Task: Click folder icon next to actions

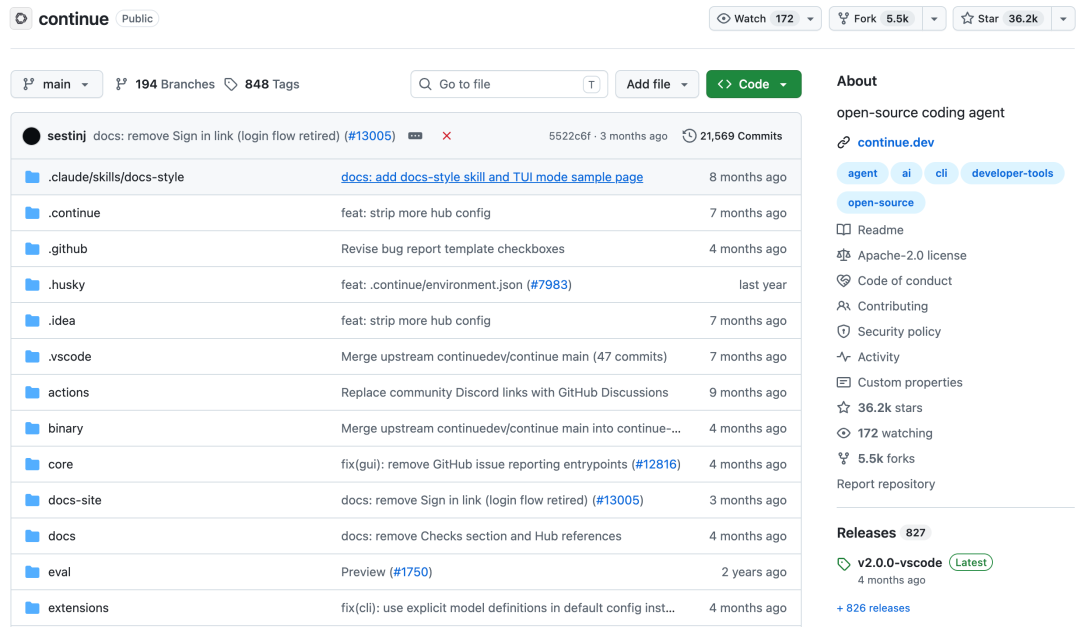Action: [32, 392]
